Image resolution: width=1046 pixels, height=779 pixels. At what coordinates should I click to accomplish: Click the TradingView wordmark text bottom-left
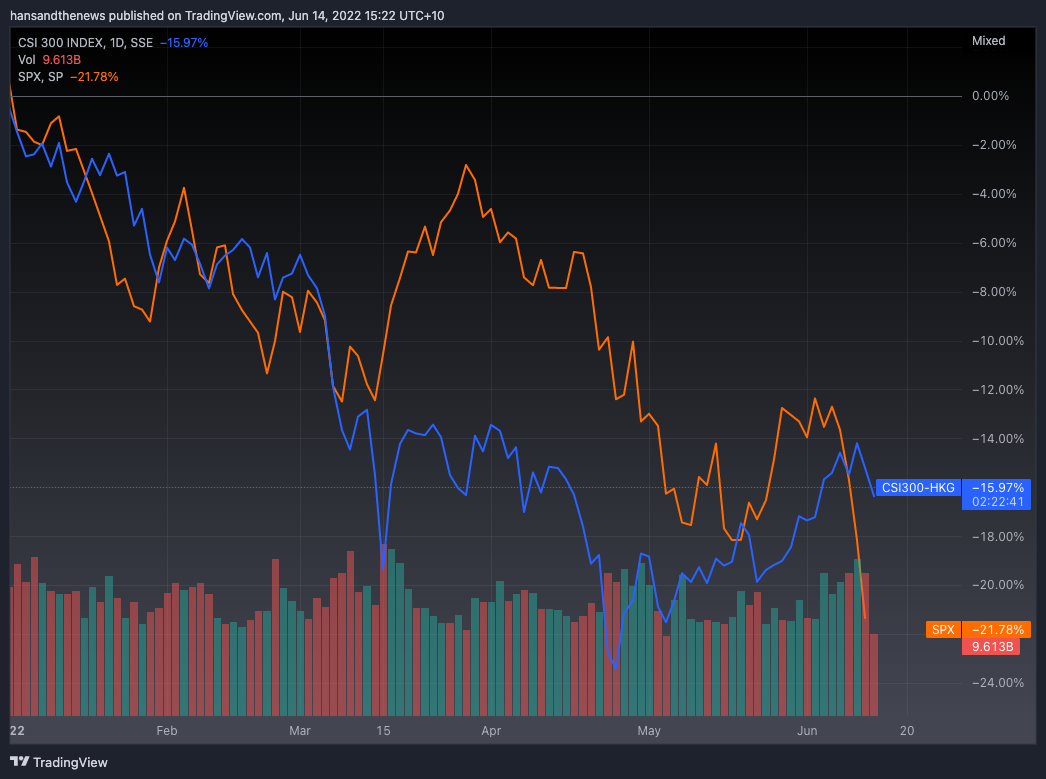70,762
